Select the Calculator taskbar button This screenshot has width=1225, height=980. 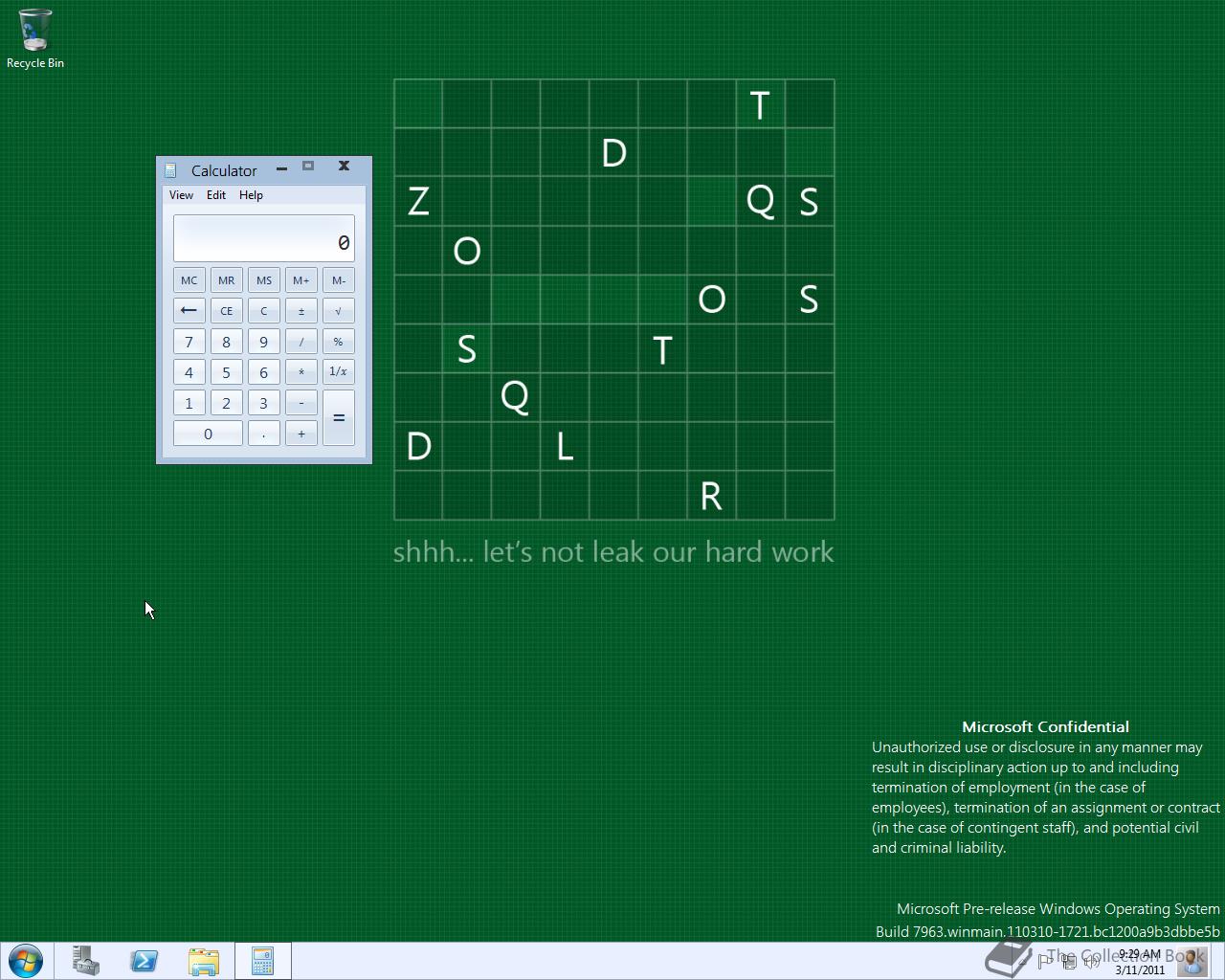tap(263, 961)
